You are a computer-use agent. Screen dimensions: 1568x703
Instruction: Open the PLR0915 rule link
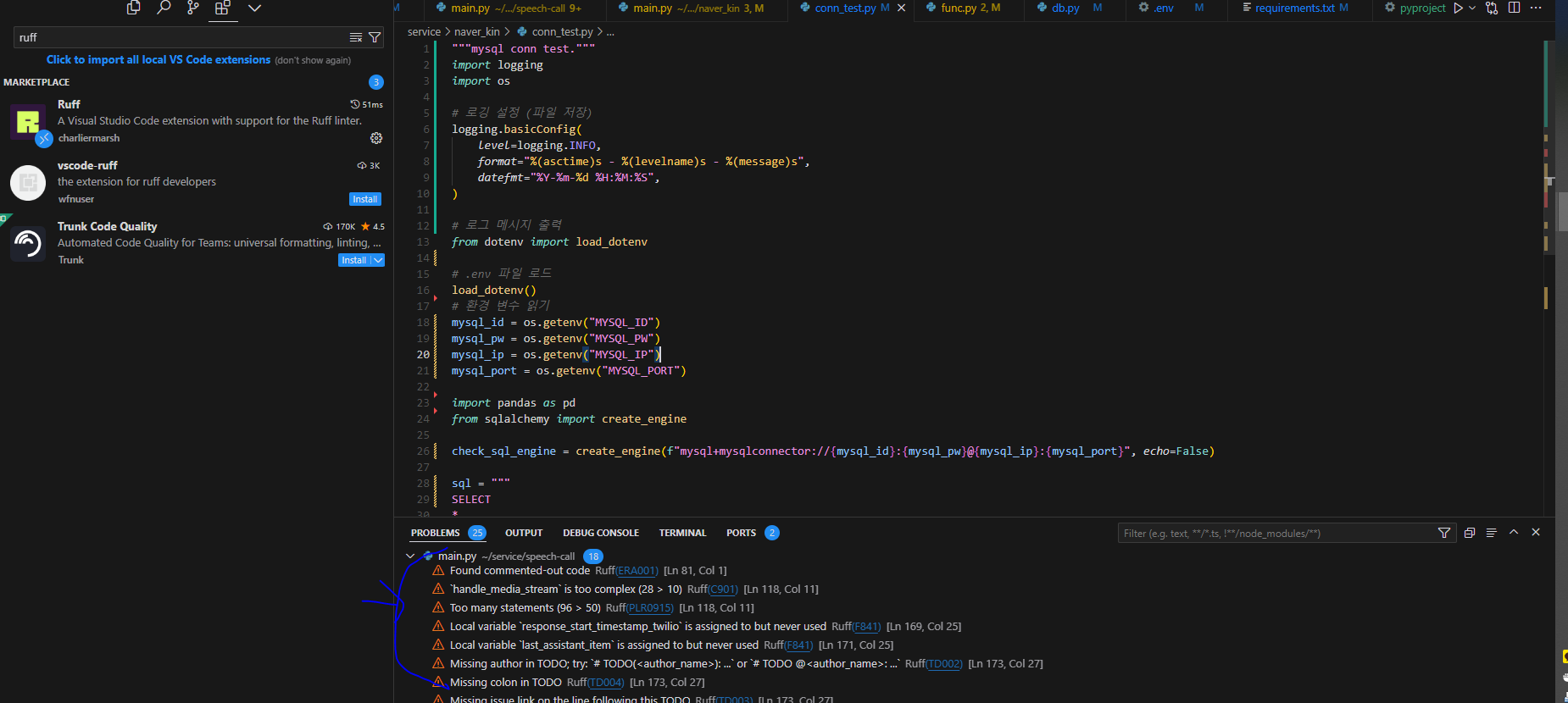coord(650,608)
